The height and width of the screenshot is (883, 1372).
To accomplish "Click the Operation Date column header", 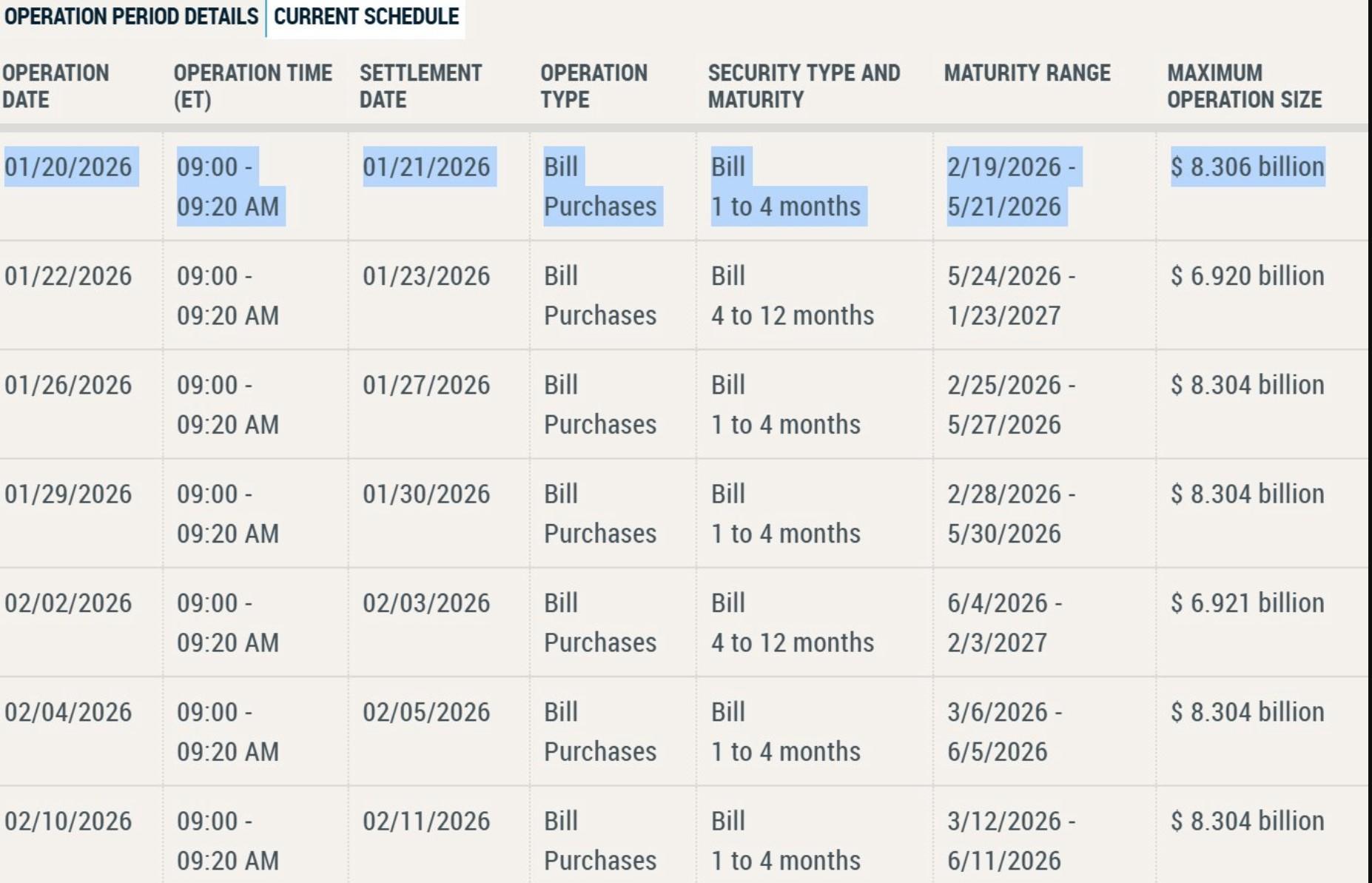I will pos(56,86).
